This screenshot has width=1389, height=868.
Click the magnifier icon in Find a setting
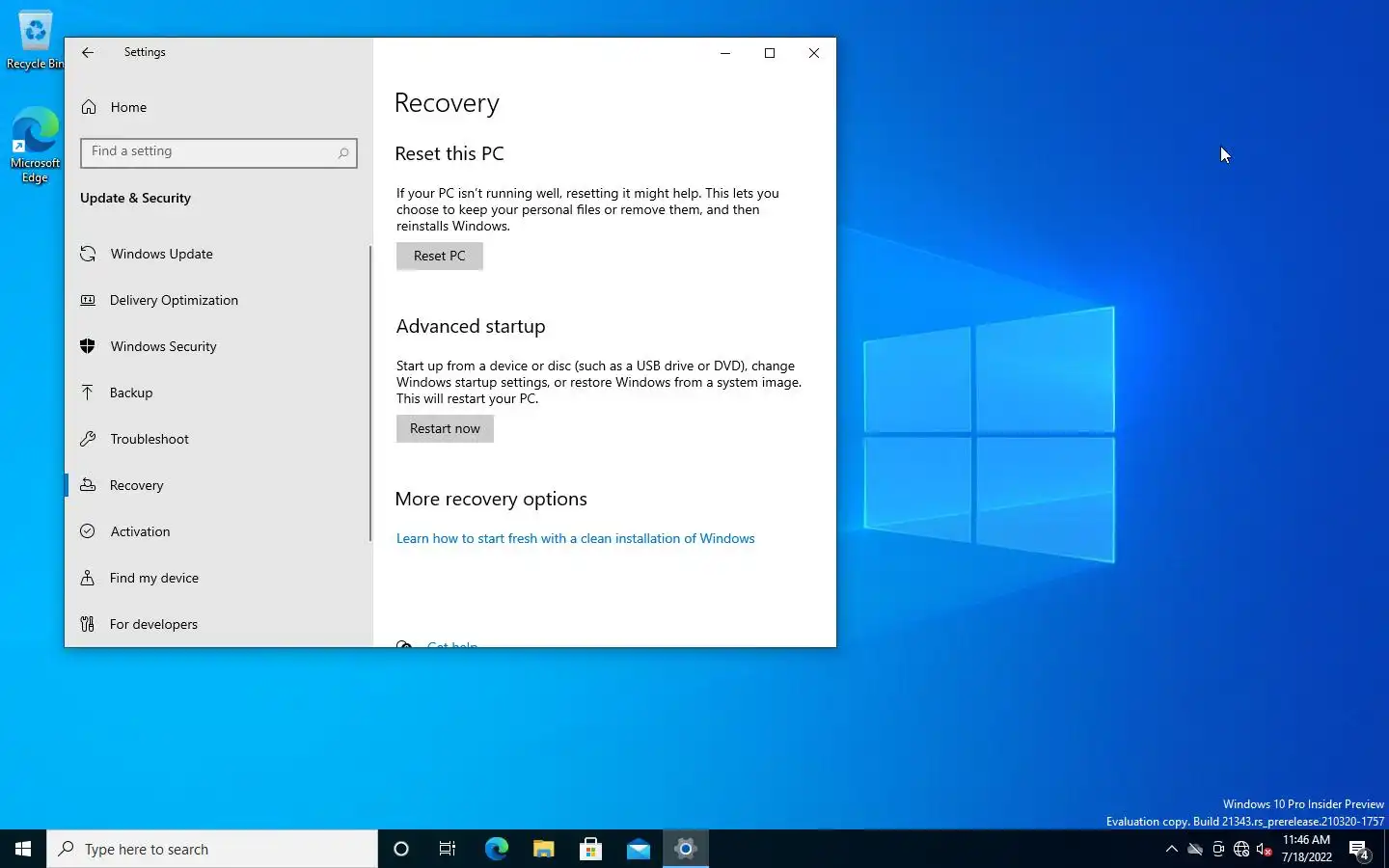(x=343, y=152)
